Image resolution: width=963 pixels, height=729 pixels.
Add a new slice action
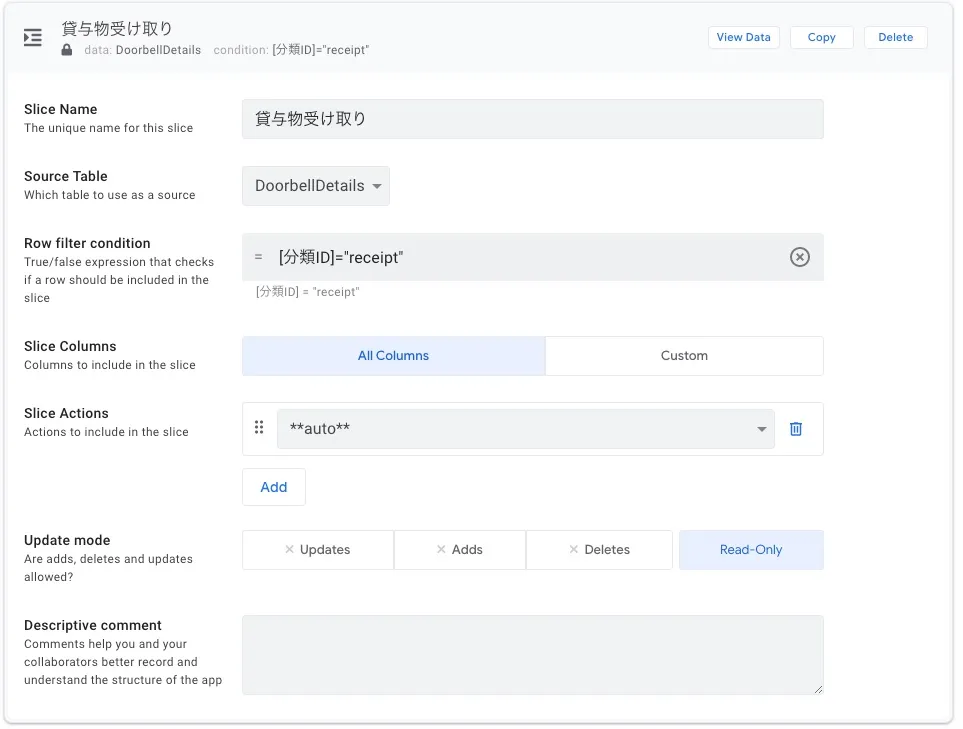(273, 487)
